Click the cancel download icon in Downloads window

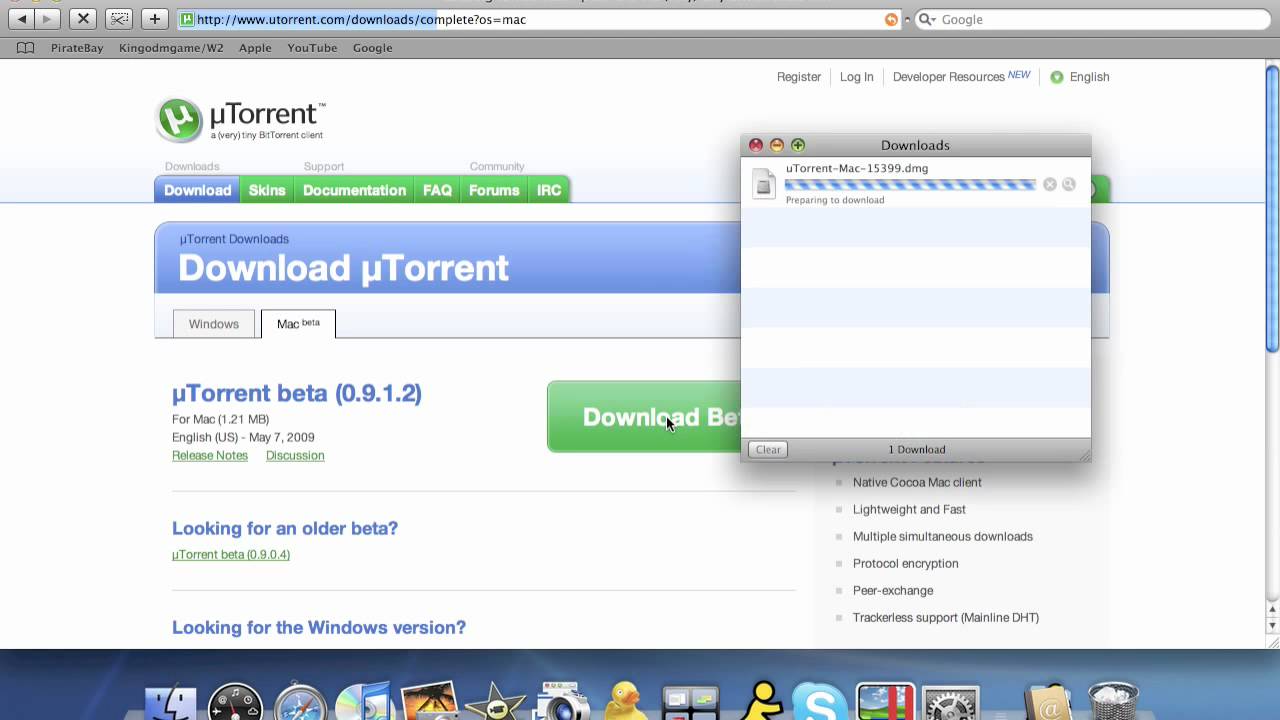tap(1049, 184)
